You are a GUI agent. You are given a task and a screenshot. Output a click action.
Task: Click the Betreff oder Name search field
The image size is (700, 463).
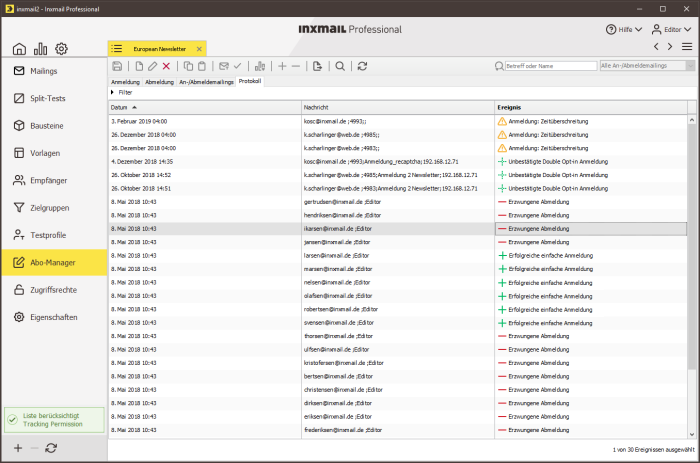click(x=551, y=66)
